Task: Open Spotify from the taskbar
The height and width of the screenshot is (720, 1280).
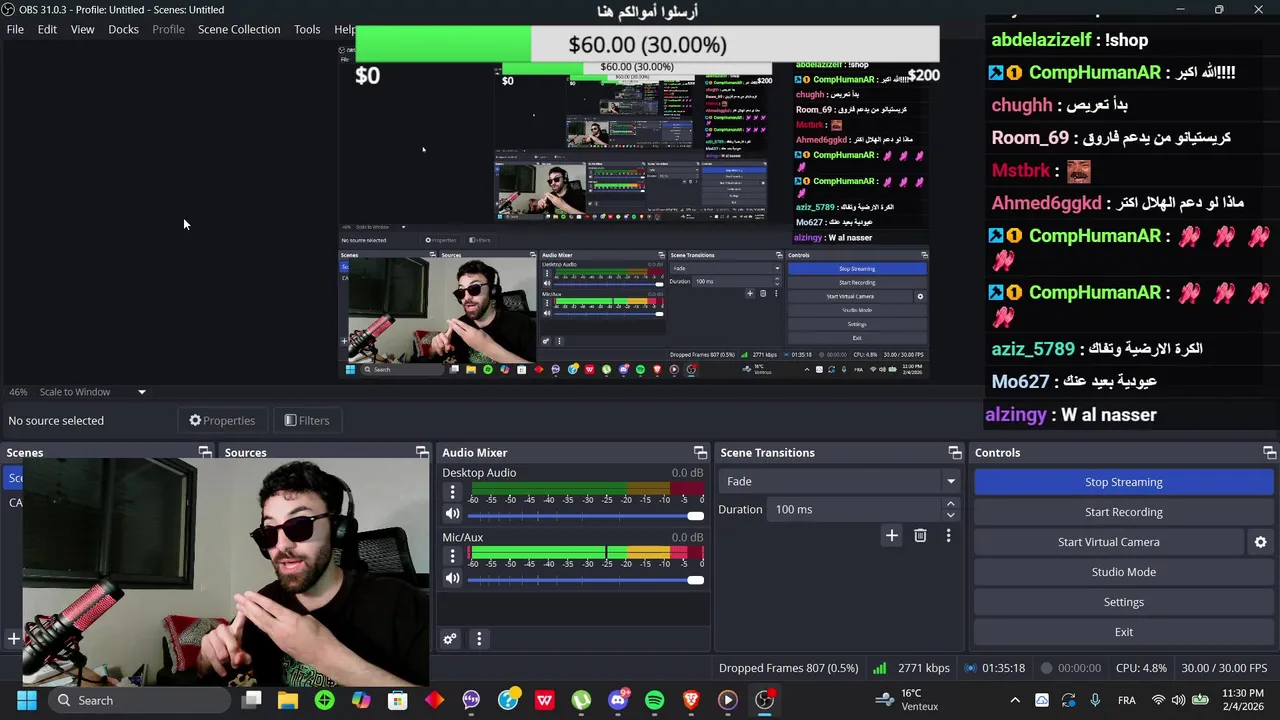Action: click(654, 700)
